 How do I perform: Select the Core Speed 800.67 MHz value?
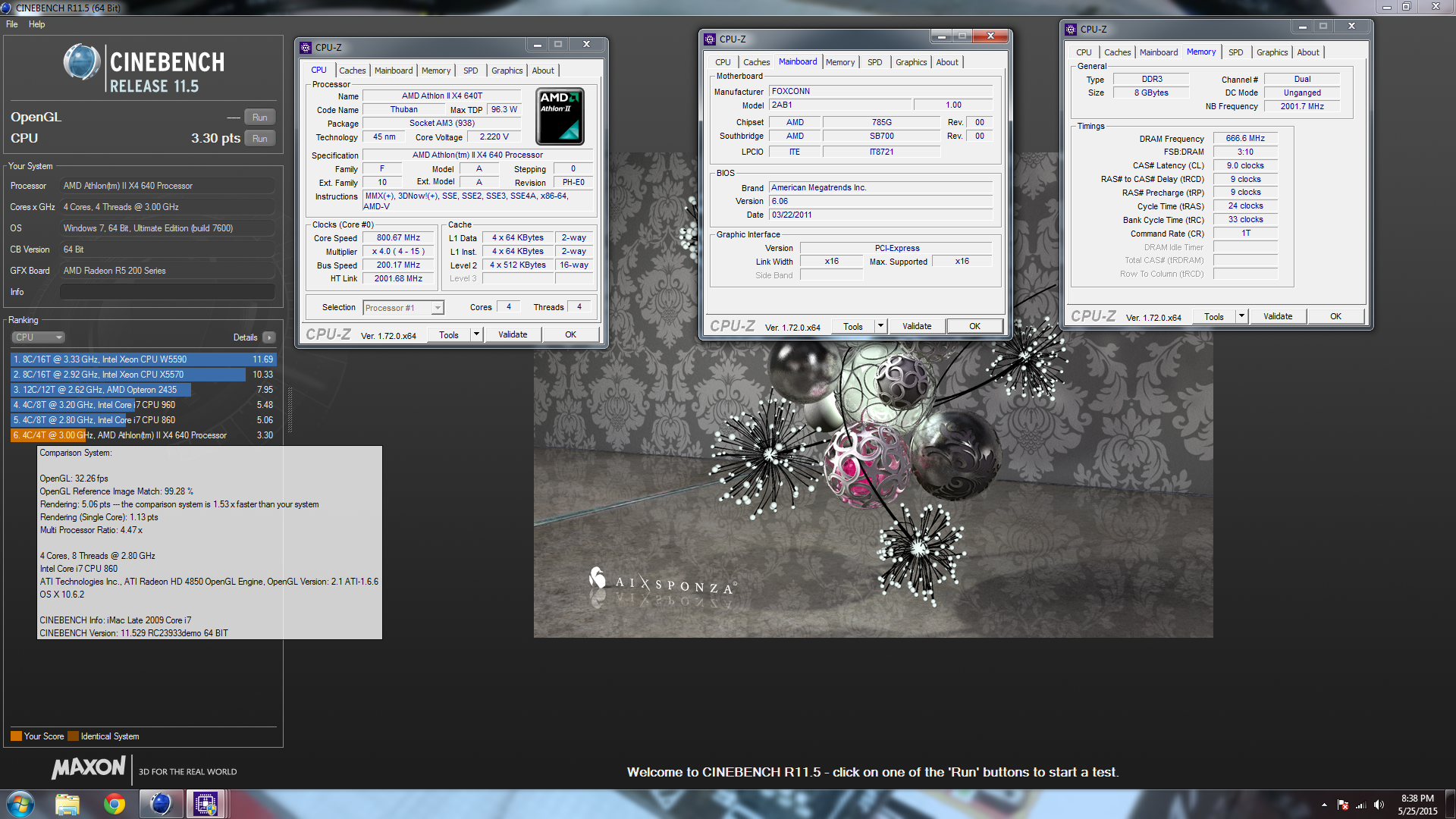coord(398,238)
